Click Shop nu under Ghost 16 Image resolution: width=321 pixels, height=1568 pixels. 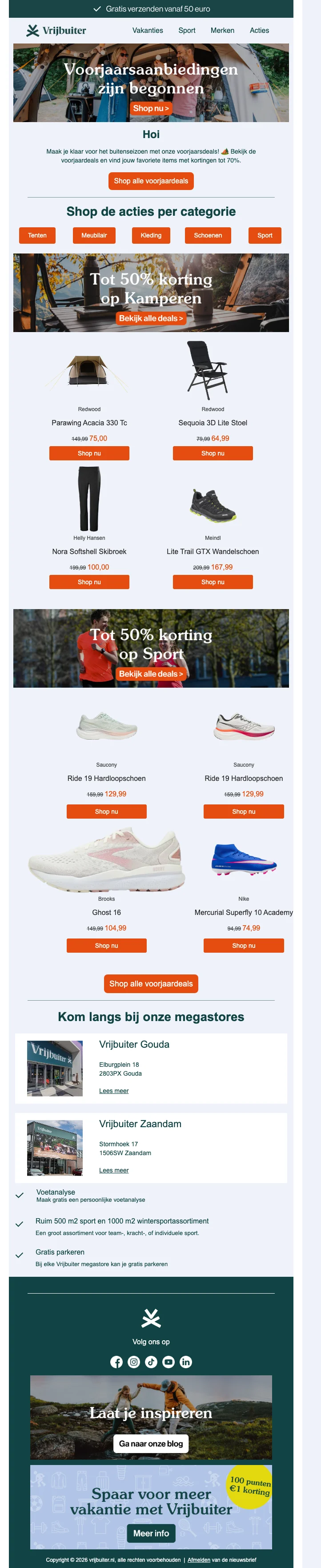click(107, 945)
